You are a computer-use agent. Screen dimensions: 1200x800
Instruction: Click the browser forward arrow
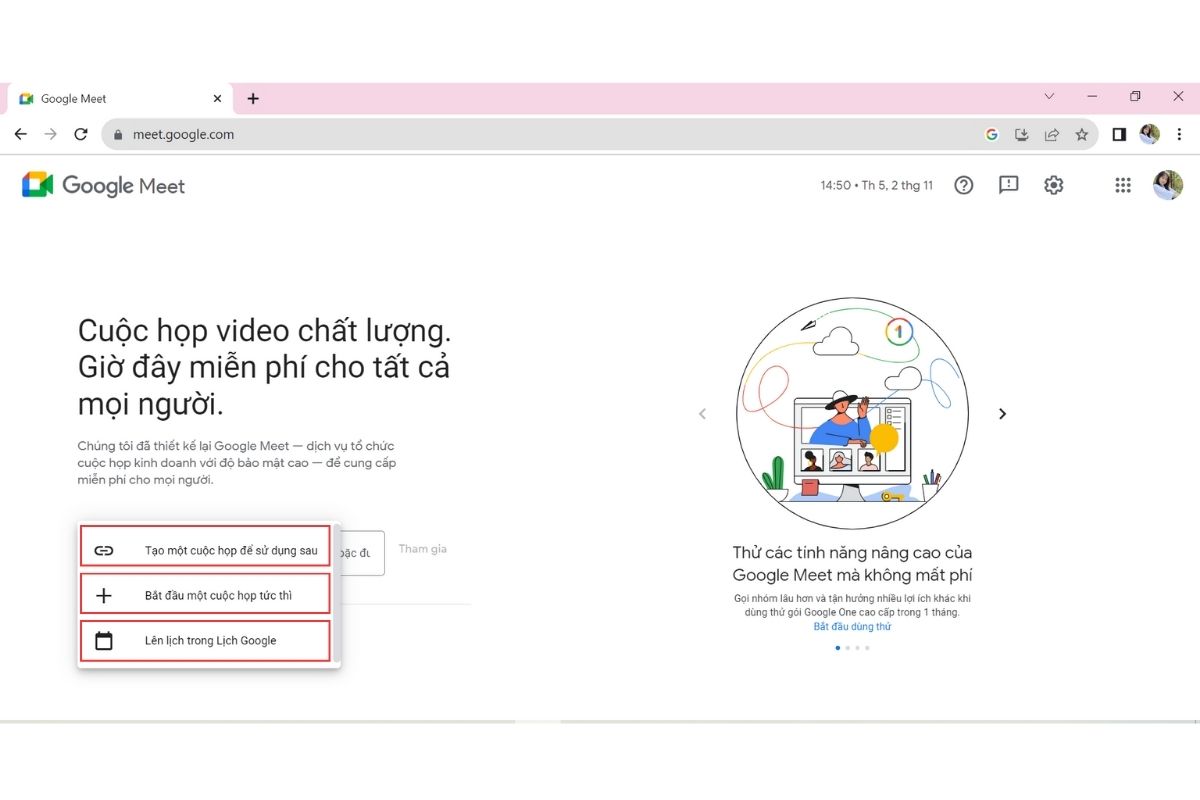click(51, 134)
